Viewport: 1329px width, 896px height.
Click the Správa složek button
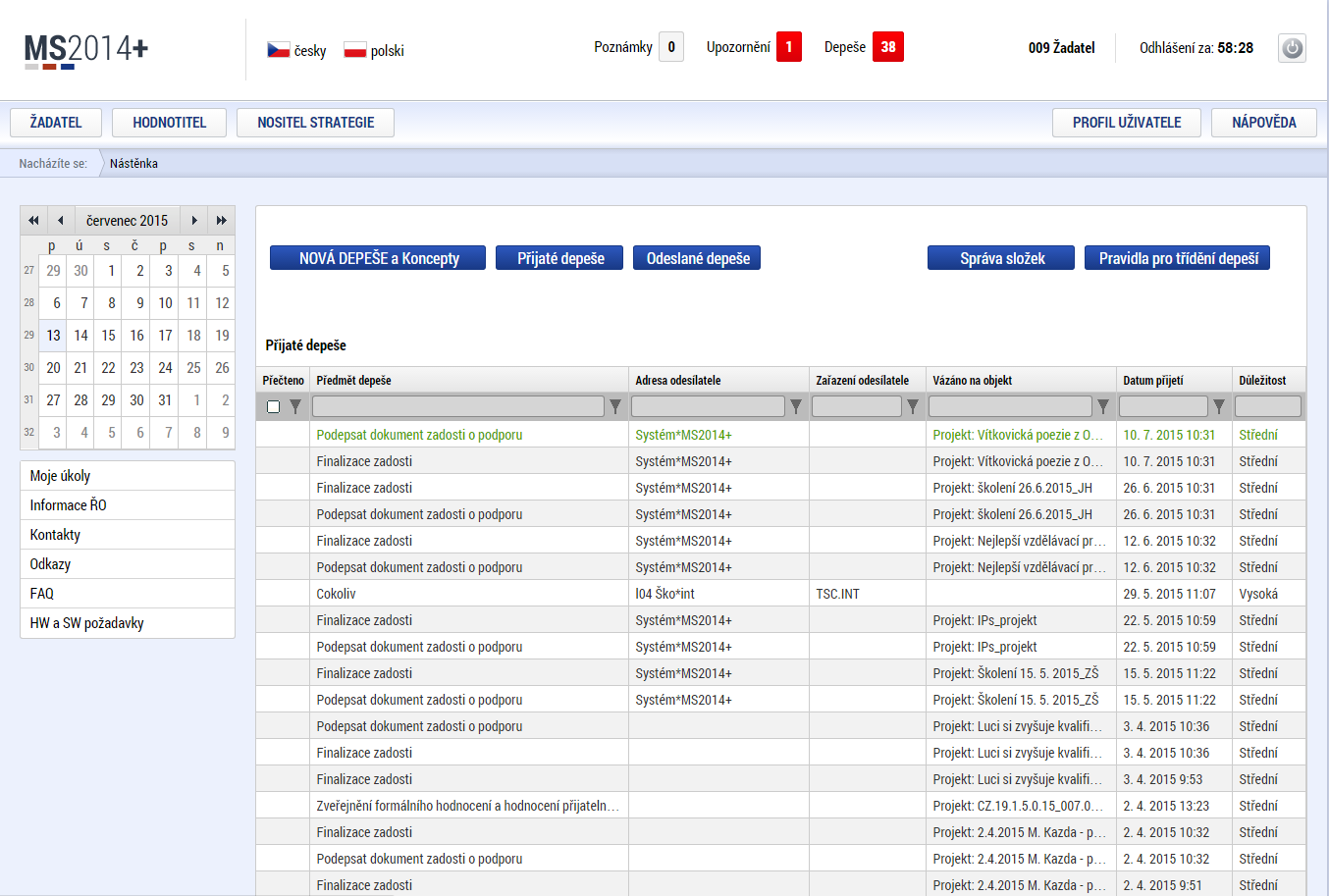pyautogui.click(x=1001, y=258)
